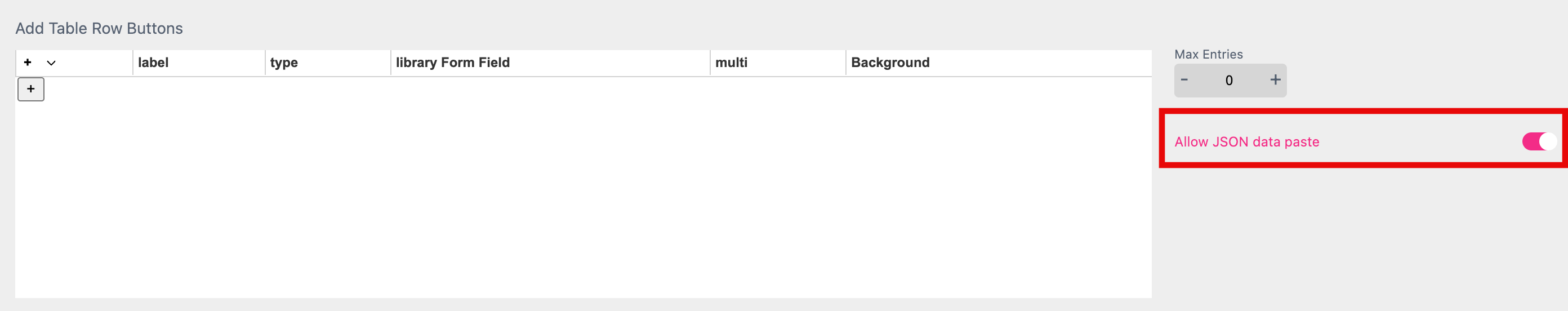
Task: Select the label column header
Action: tap(153, 63)
